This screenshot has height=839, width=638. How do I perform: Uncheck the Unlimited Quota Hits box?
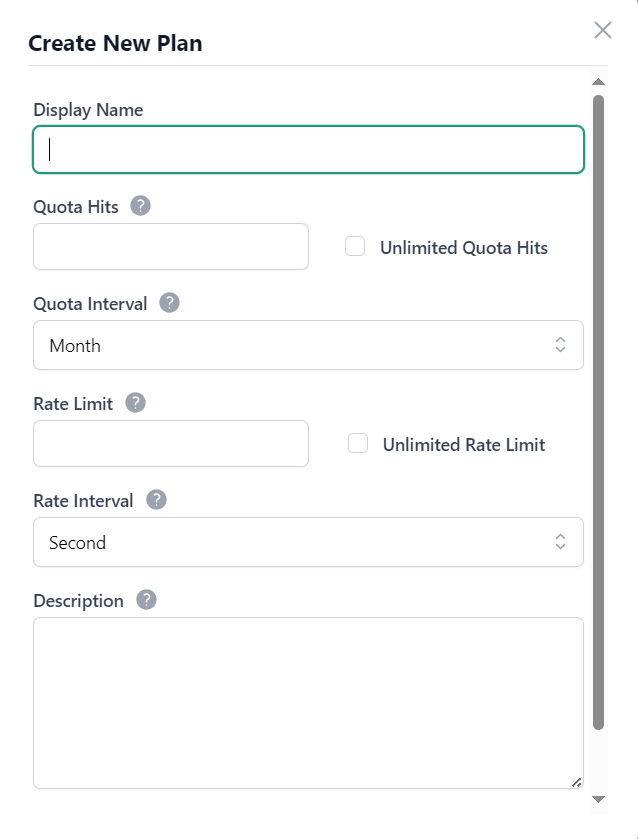pos(355,245)
